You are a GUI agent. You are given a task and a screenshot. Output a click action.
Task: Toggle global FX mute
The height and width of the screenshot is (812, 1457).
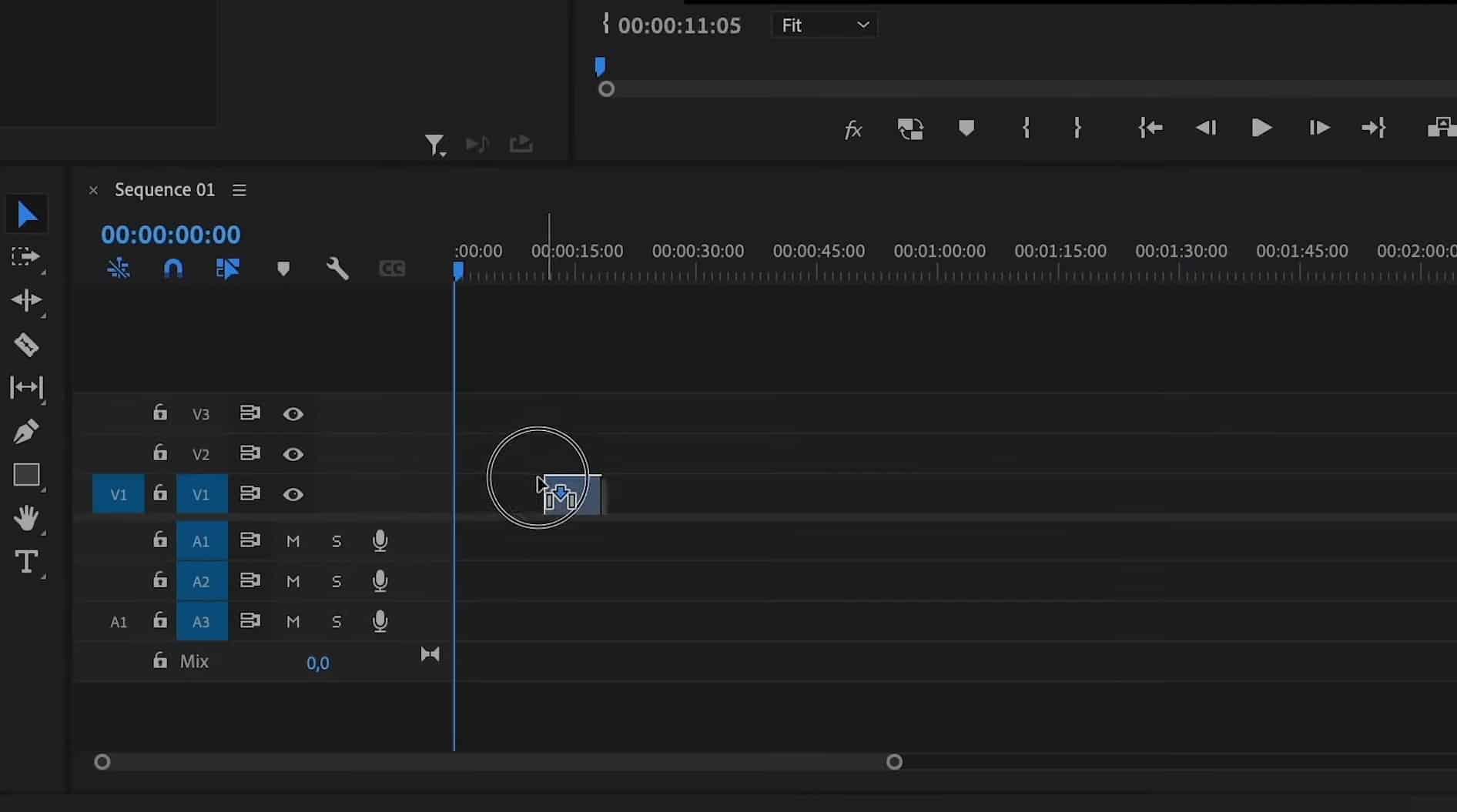coord(853,129)
